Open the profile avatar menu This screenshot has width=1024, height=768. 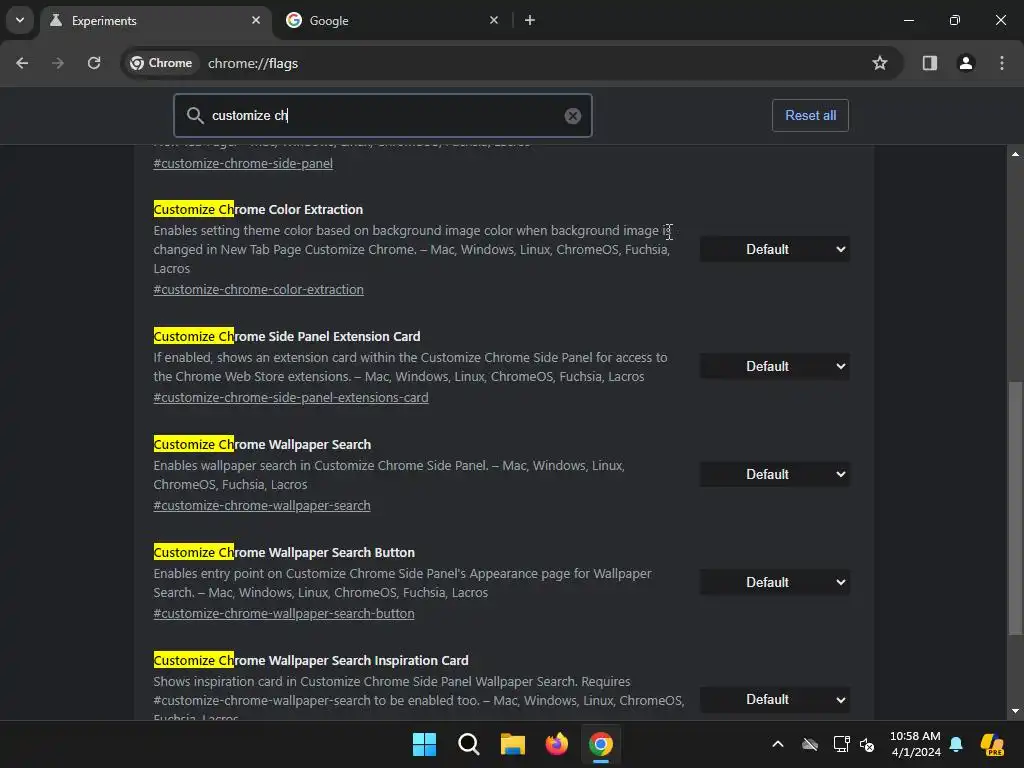pyautogui.click(x=966, y=63)
